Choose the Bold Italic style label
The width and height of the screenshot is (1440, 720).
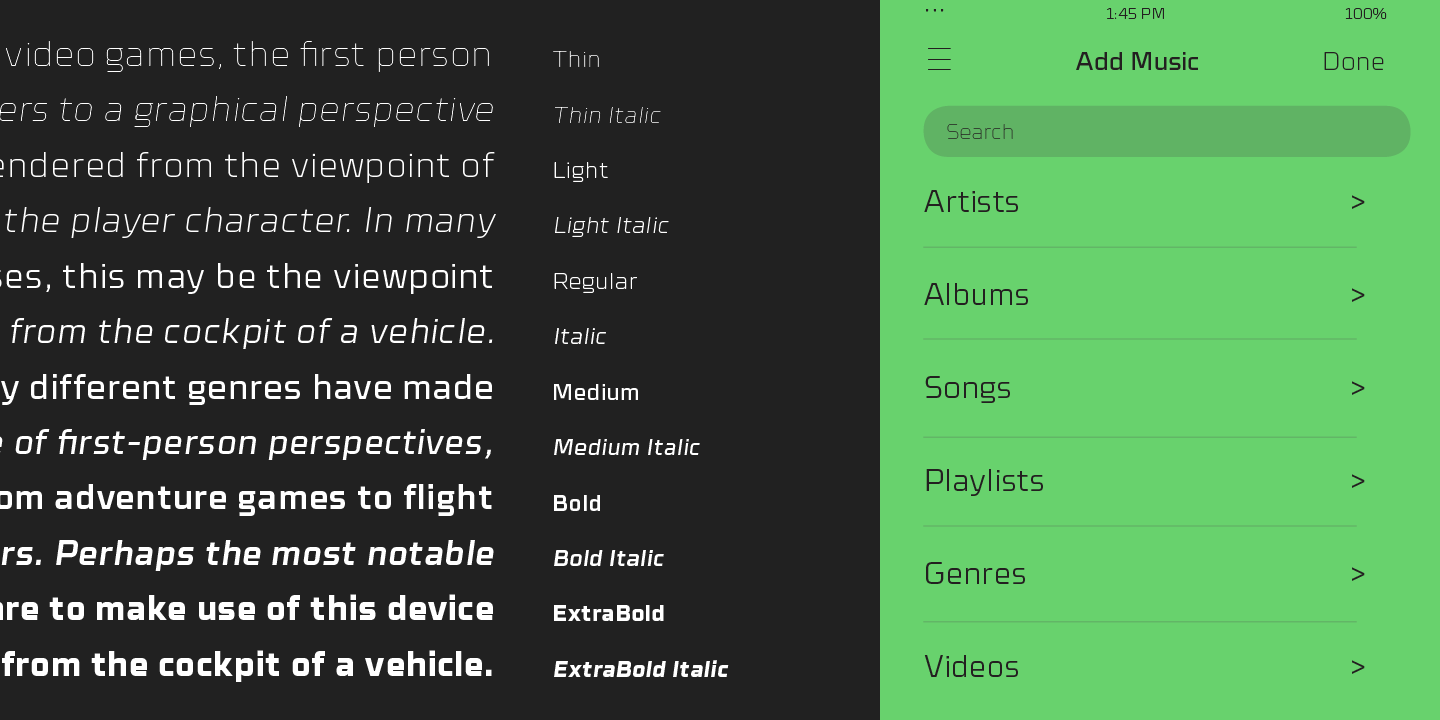tap(608, 558)
